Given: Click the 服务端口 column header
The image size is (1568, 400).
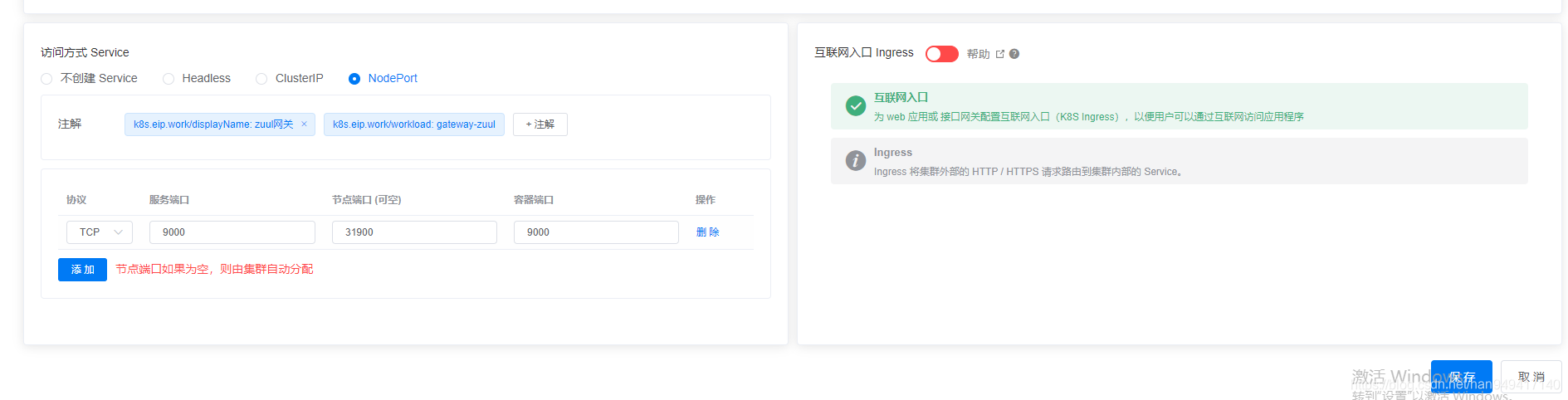Looking at the screenshot, I should pyautogui.click(x=169, y=200).
